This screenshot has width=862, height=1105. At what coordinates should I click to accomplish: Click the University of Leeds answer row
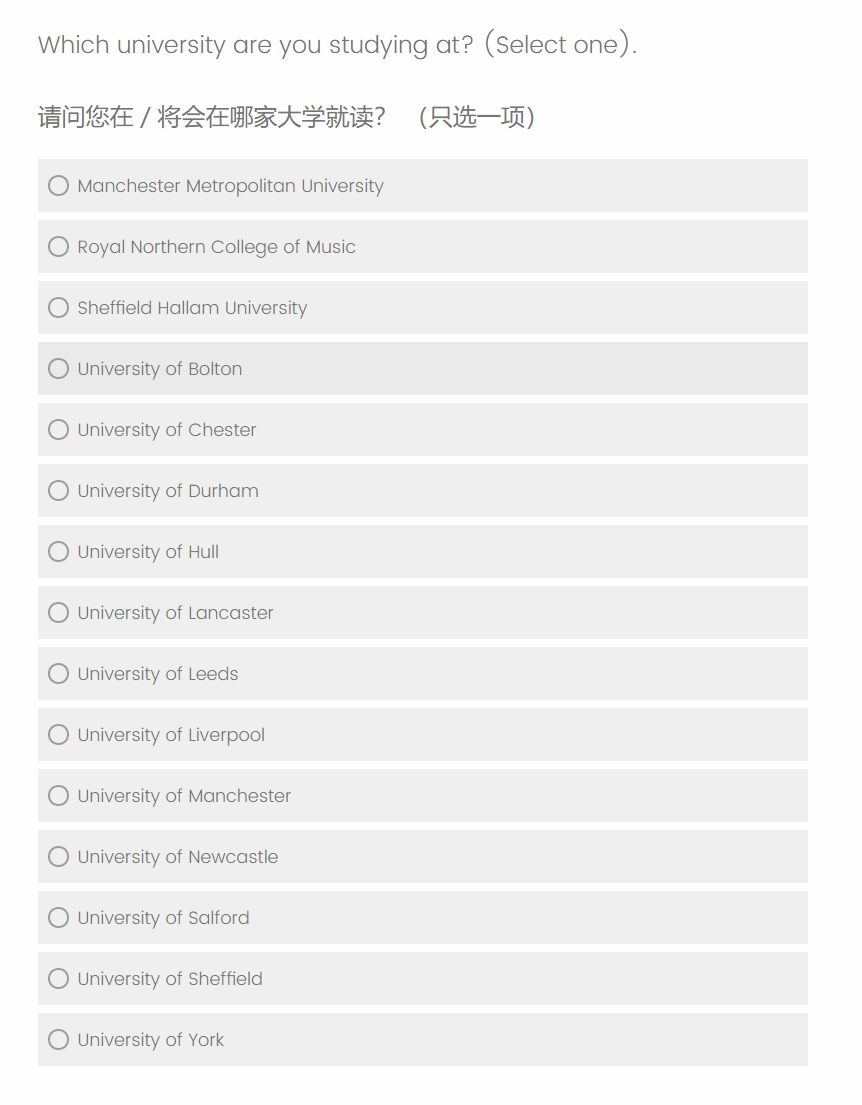pyautogui.click(x=500, y=674)
